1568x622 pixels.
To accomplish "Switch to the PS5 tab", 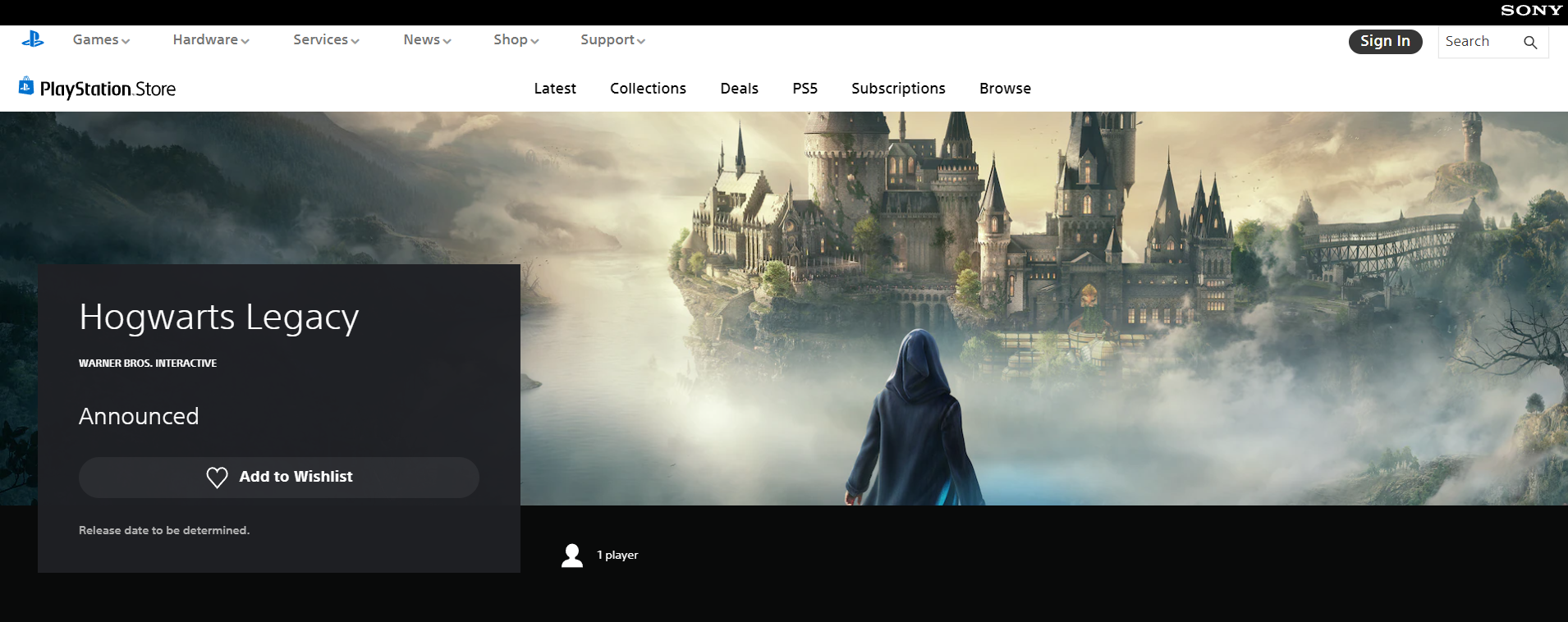I will click(805, 89).
